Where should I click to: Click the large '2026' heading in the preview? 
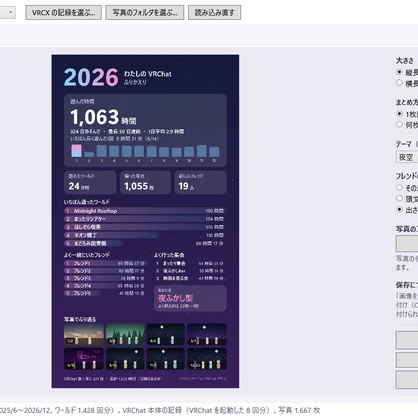coord(91,77)
